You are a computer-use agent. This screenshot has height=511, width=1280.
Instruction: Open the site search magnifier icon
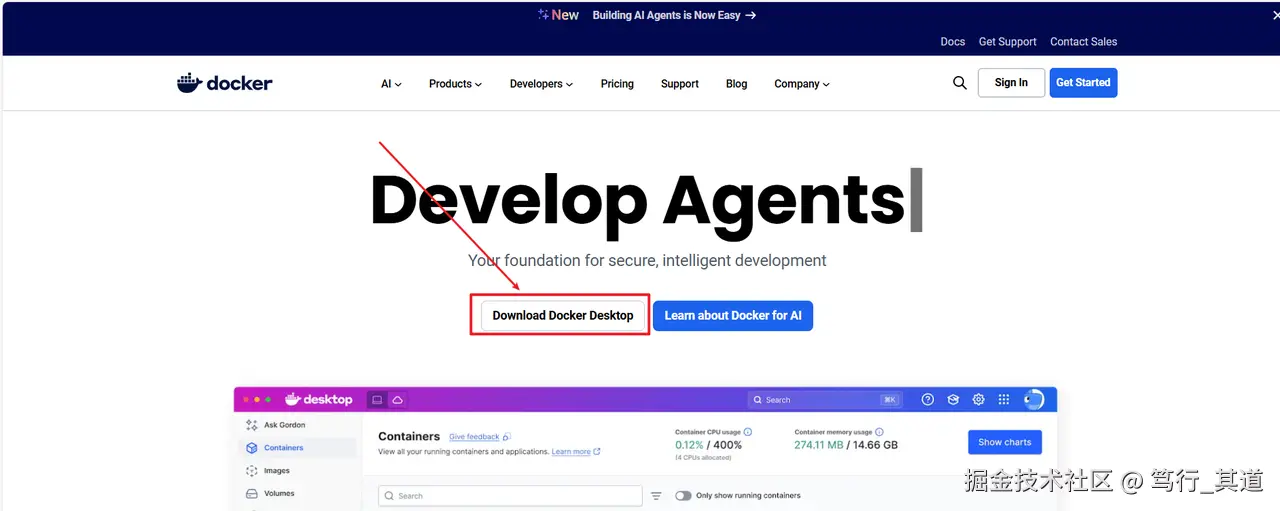point(960,83)
